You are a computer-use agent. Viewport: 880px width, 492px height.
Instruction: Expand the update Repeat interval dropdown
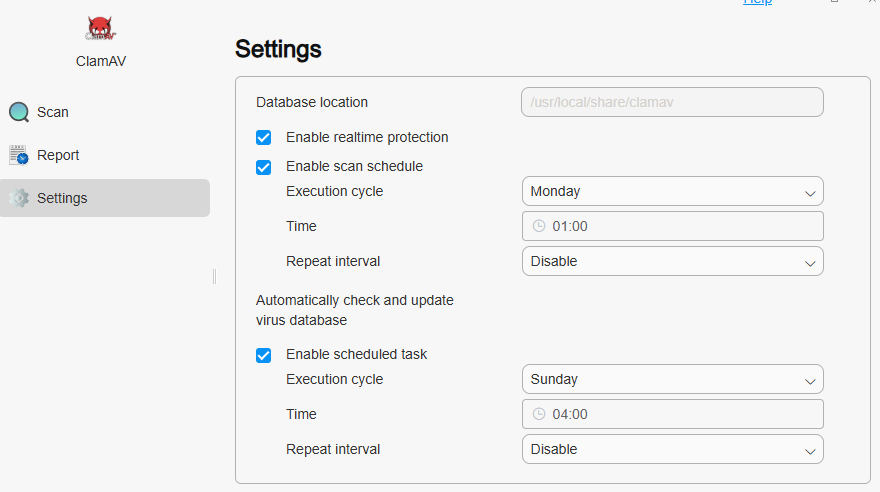pos(672,449)
